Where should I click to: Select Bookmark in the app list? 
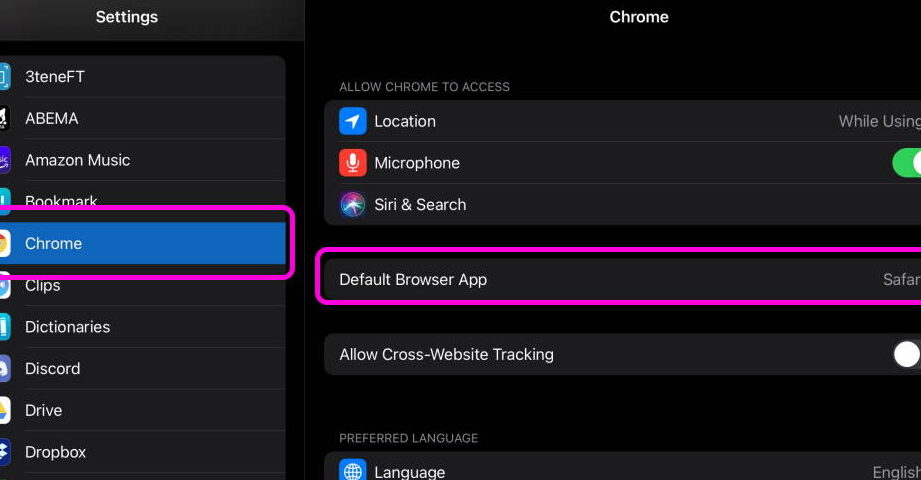[x=143, y=201]
